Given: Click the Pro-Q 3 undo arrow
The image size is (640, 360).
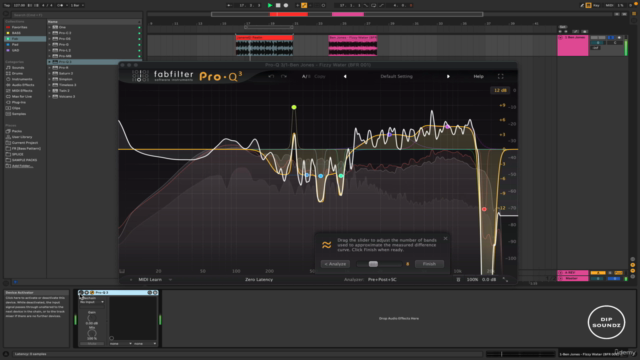Looking at the screenshot, I should pyautogui.click(x=271, y=76).
